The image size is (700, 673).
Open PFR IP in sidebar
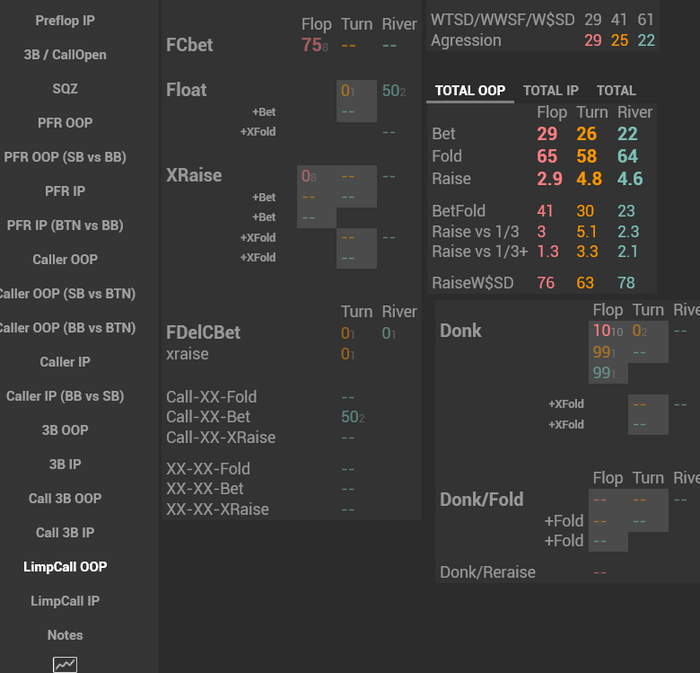coord(65,191)
